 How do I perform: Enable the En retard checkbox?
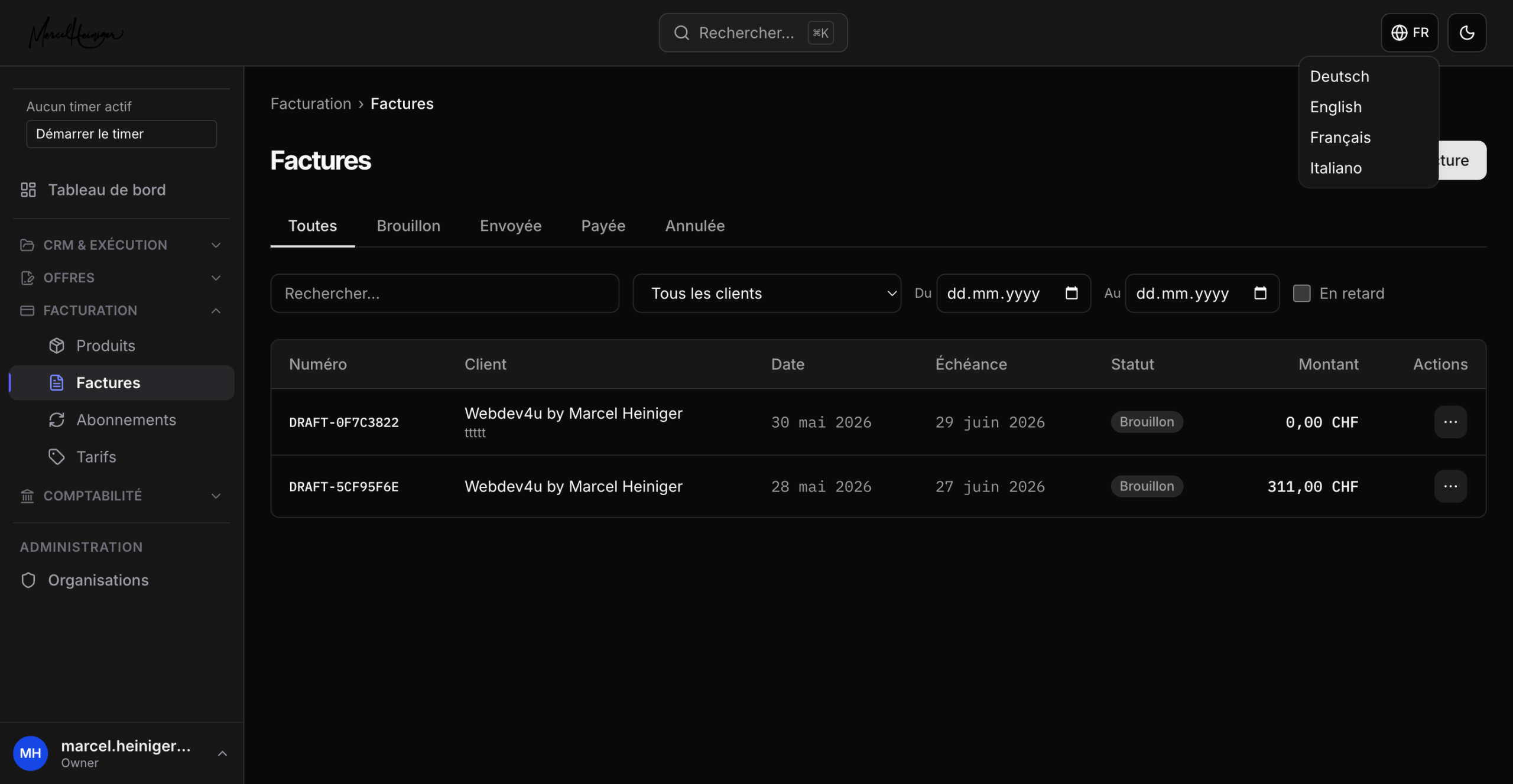point(1301,293)
